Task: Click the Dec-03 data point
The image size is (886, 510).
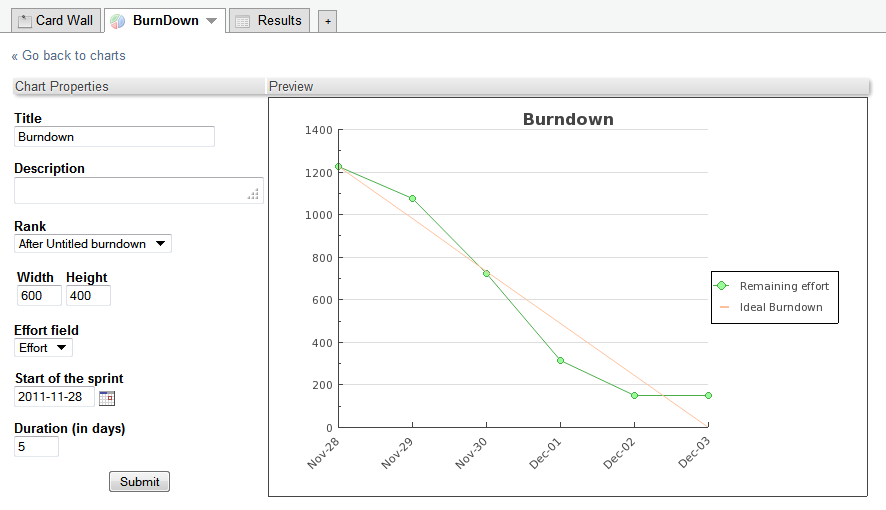Action: pyautogui.click(x=709, y=395)
